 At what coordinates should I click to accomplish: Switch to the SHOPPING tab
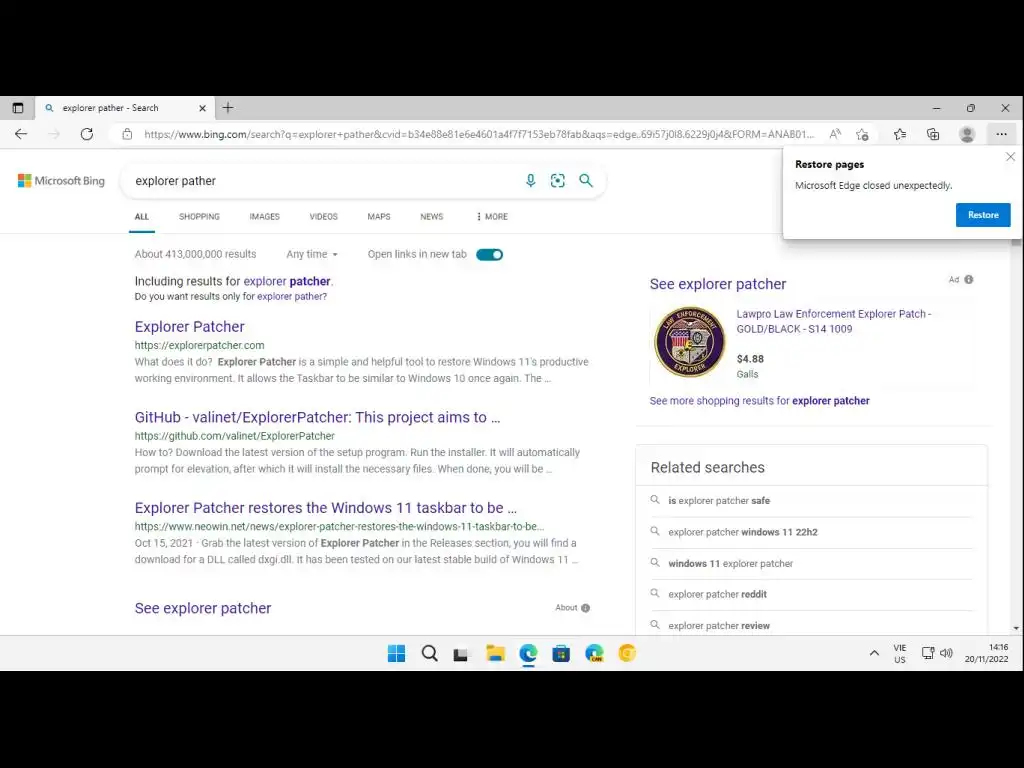click(199, 216)
